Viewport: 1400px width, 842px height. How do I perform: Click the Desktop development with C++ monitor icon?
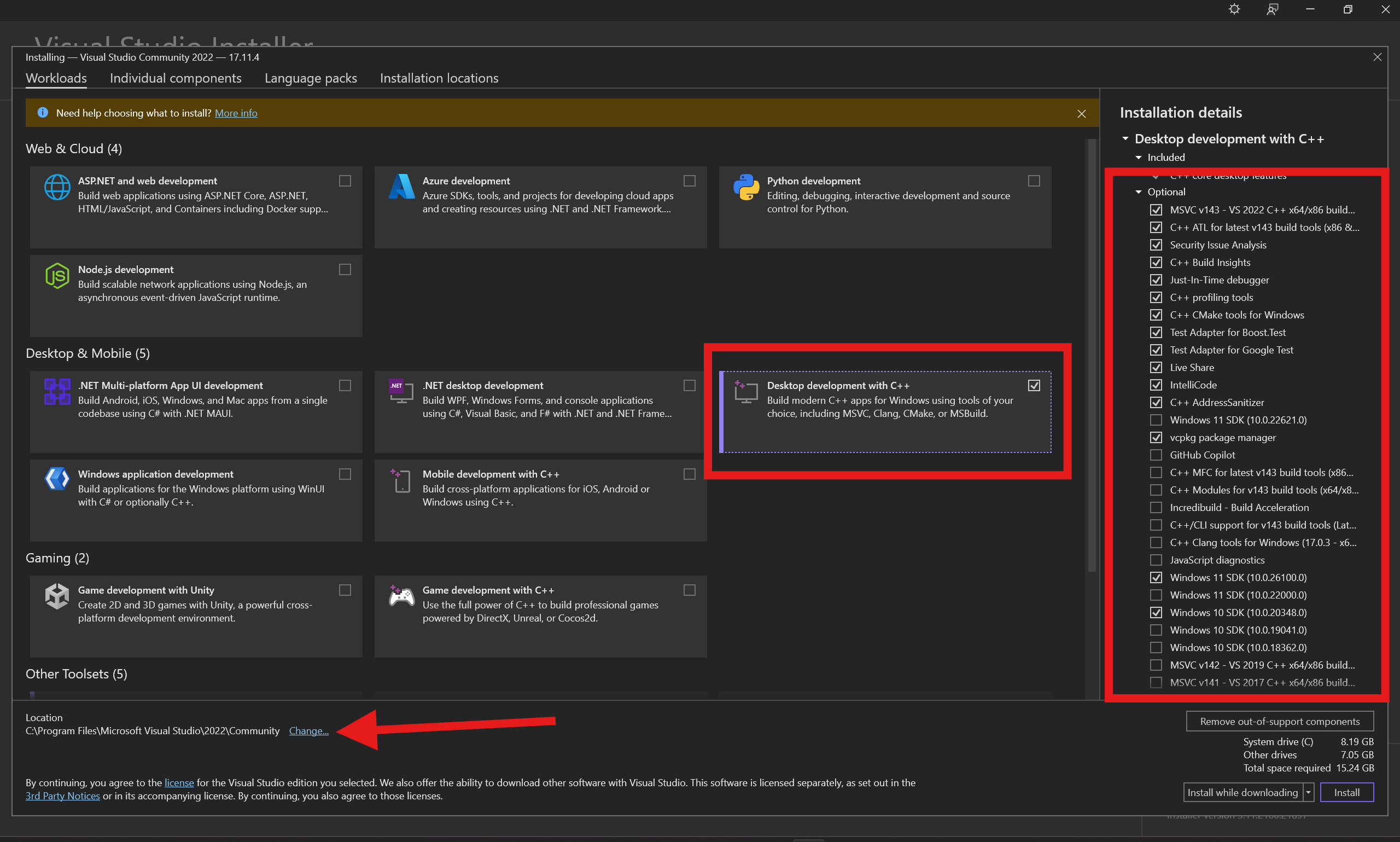point(746,392)
